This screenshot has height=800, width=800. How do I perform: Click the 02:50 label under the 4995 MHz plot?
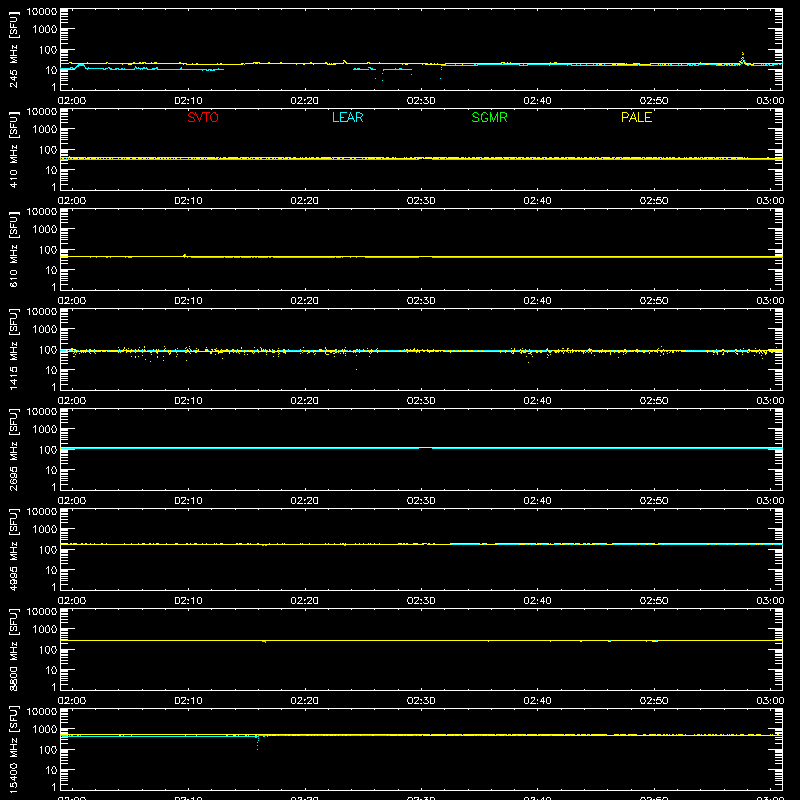[x=654, y=601]
